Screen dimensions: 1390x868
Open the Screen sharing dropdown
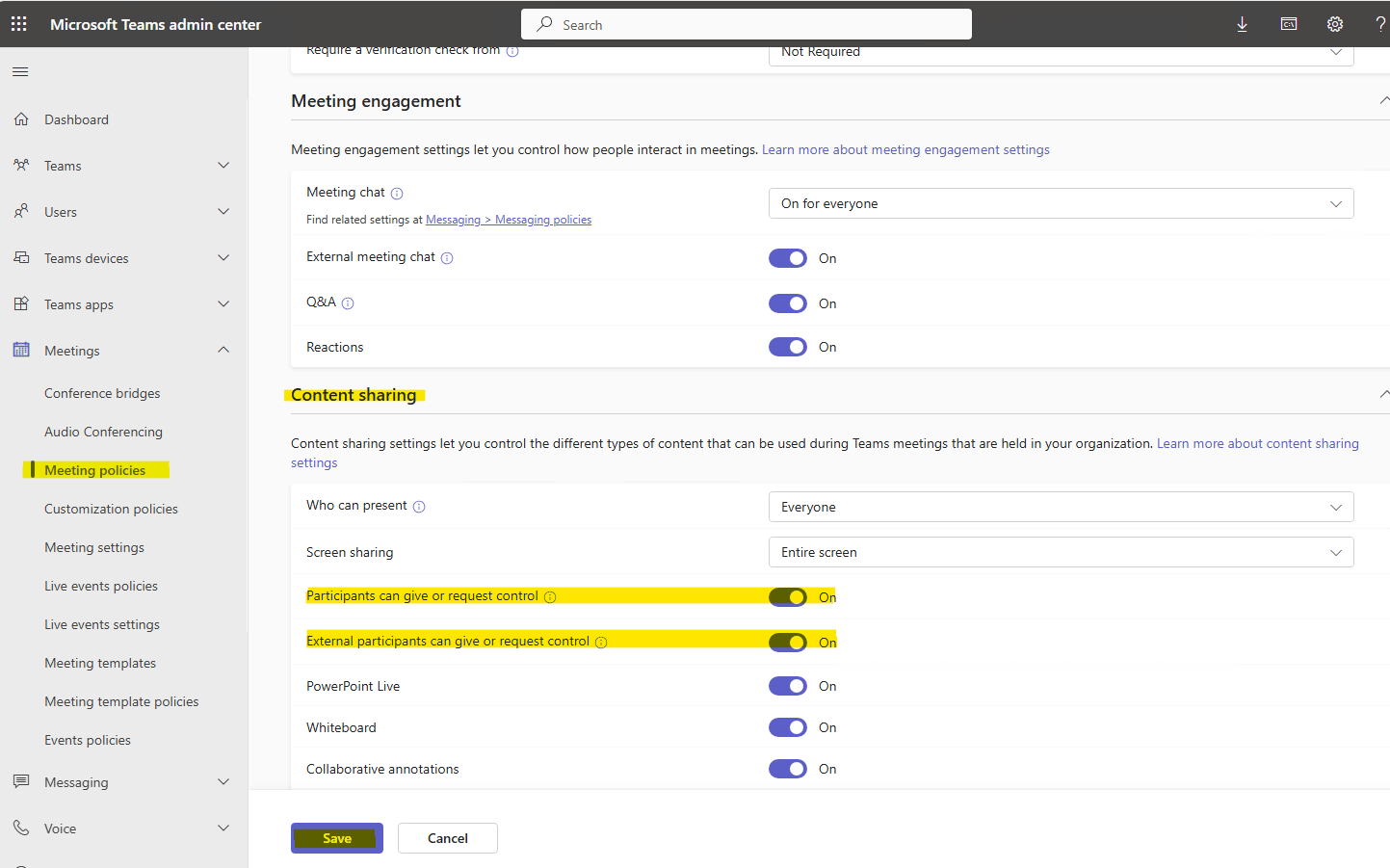[x=1062, y=552]
